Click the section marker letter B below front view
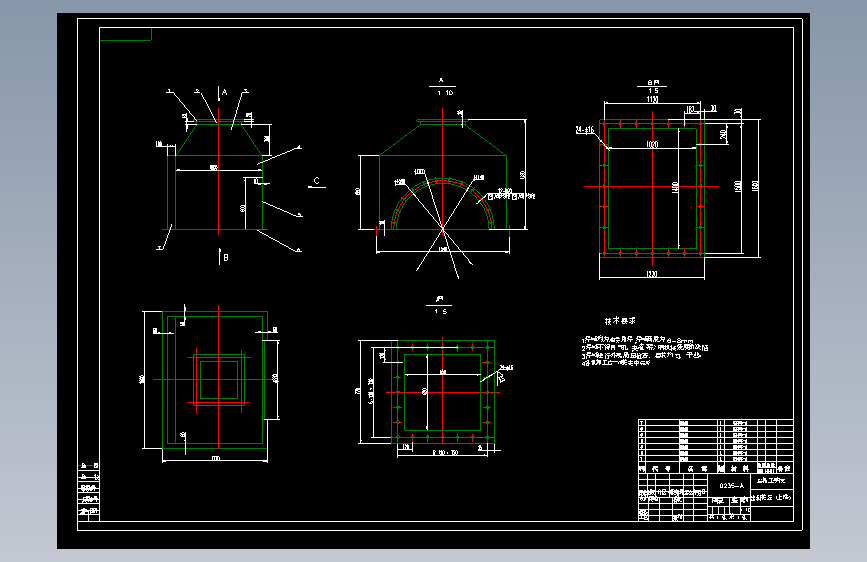This screenshot has width=867, height=562. 226,257
